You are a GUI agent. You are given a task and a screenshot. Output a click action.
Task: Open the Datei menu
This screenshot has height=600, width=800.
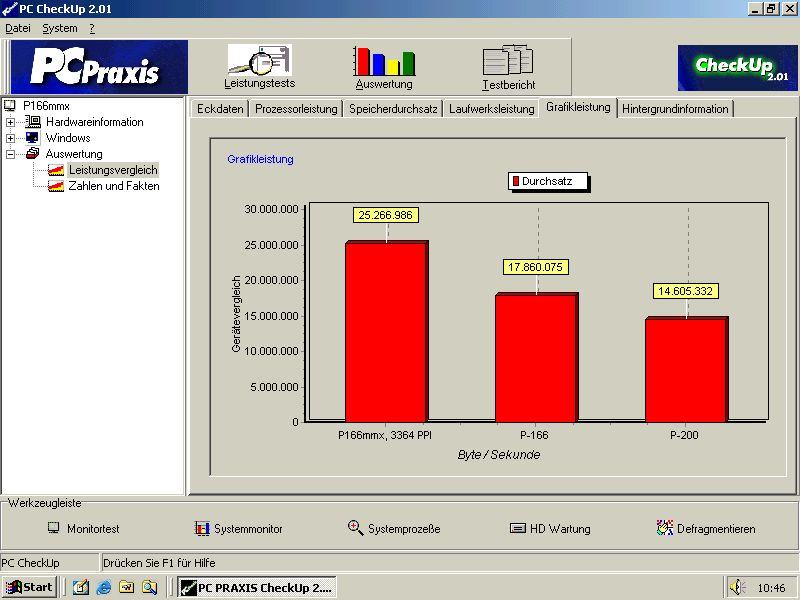pyautogui.click(x=18, y=29)
